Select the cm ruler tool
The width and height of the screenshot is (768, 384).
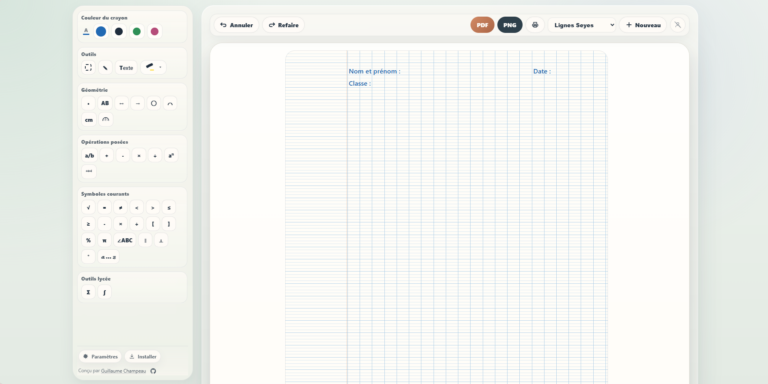[x=89, y=120]
